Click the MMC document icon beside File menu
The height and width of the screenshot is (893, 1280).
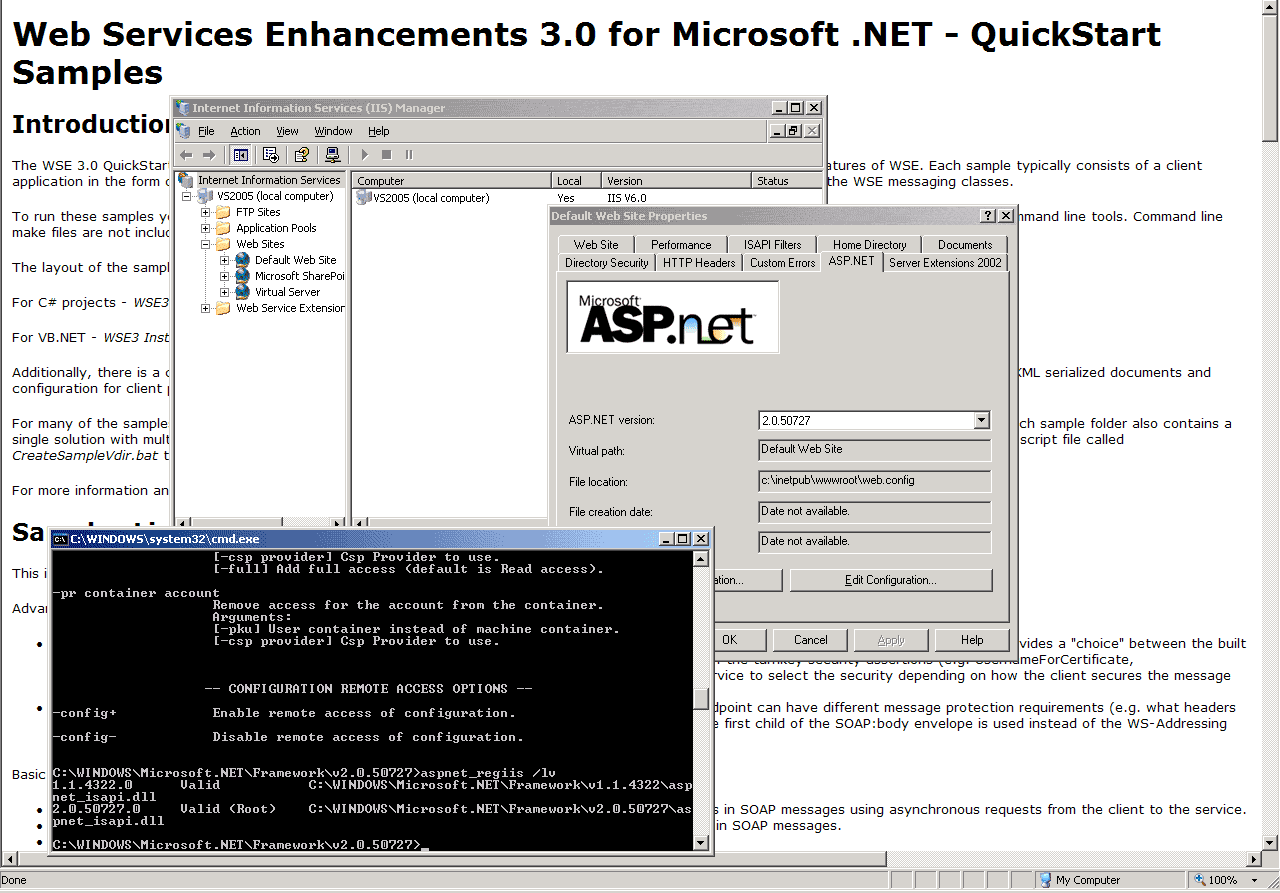[183, 131]
